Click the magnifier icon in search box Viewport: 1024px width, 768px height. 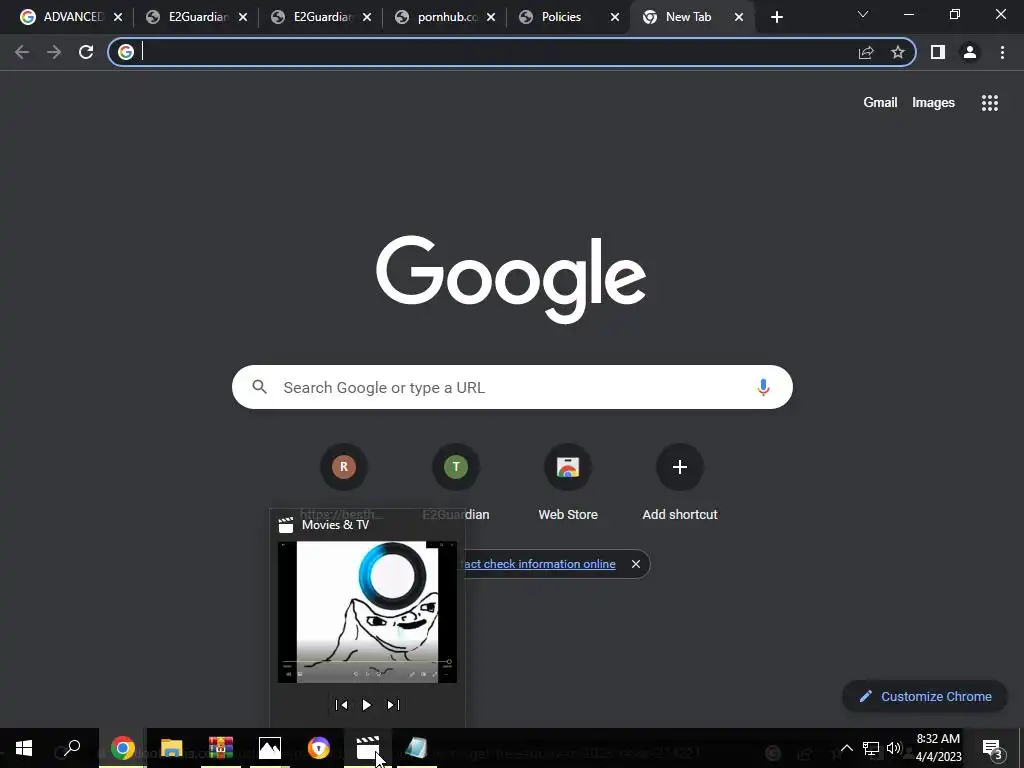pos(260,387)
